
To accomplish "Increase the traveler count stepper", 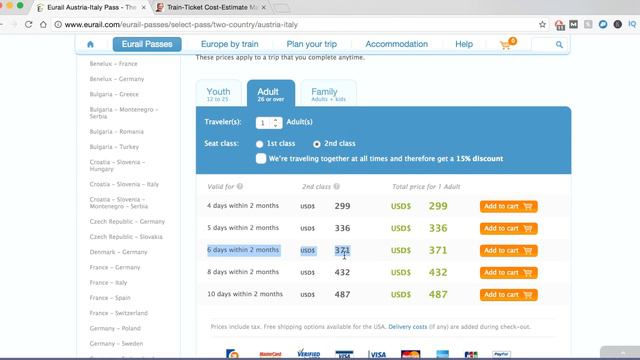I will [276, 120].
